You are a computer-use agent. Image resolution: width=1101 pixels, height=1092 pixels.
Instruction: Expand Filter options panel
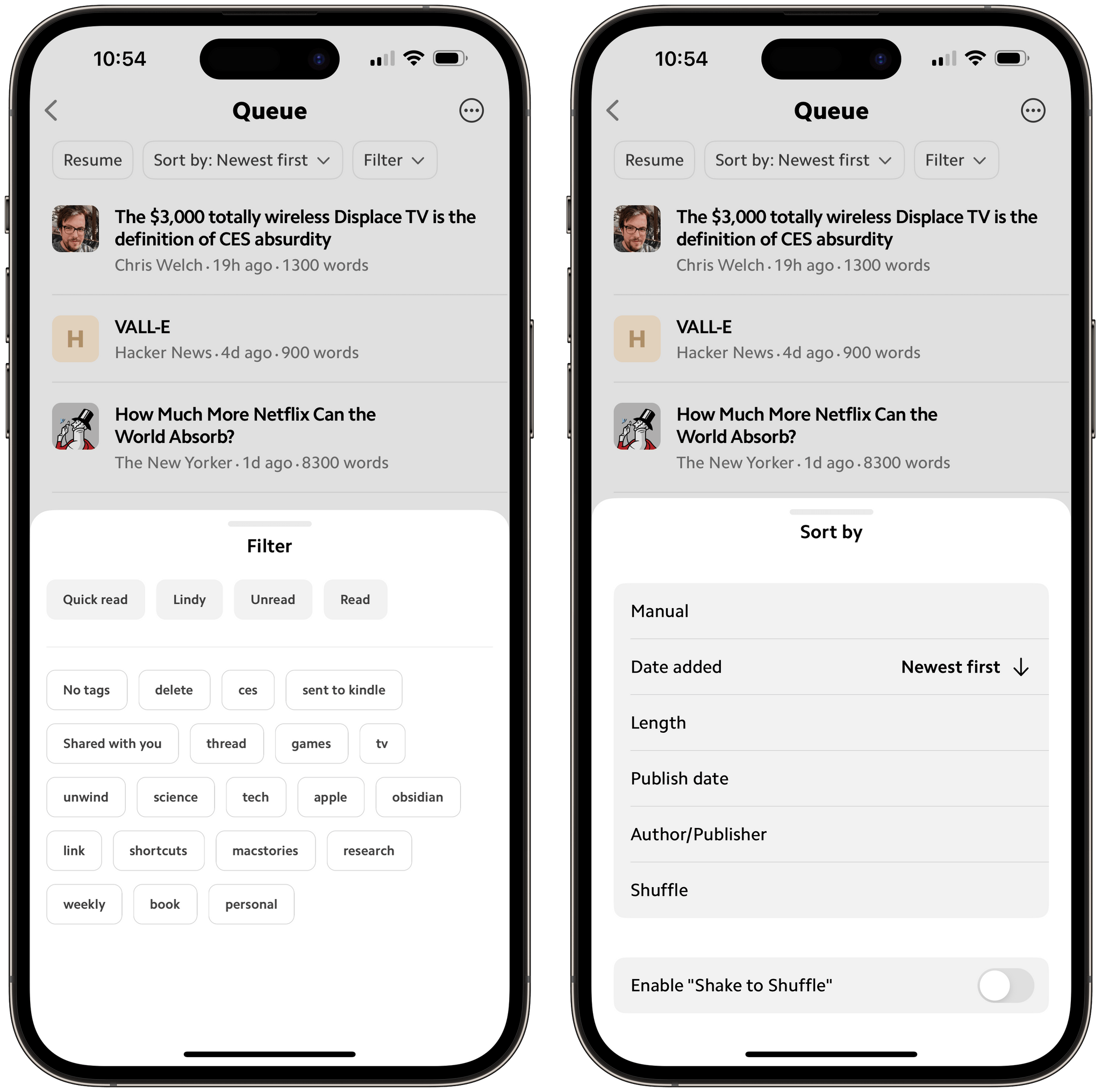(x=396, y=159)
